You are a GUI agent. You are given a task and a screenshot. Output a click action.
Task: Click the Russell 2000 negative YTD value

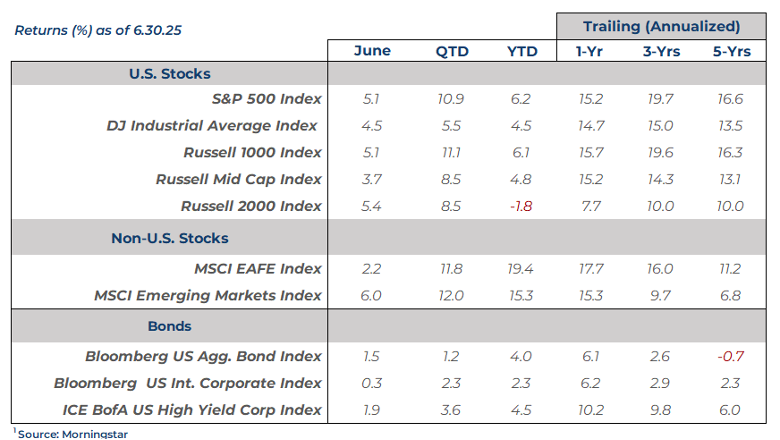[x=521, y=206]
